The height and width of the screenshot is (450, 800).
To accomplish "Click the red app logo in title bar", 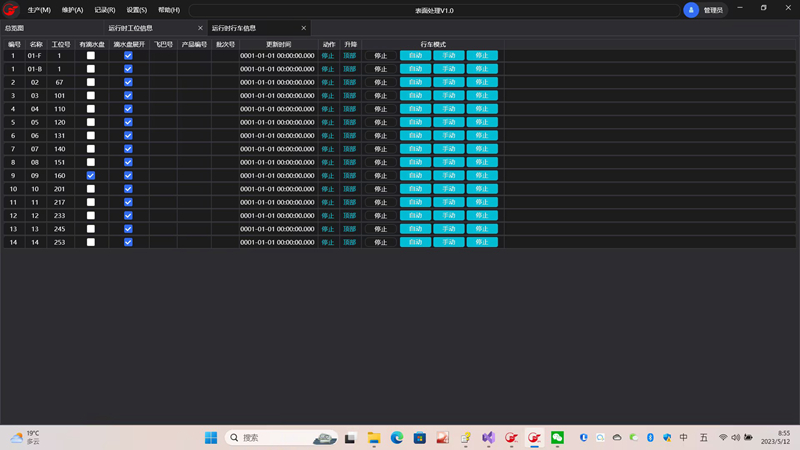I will 11,10.
